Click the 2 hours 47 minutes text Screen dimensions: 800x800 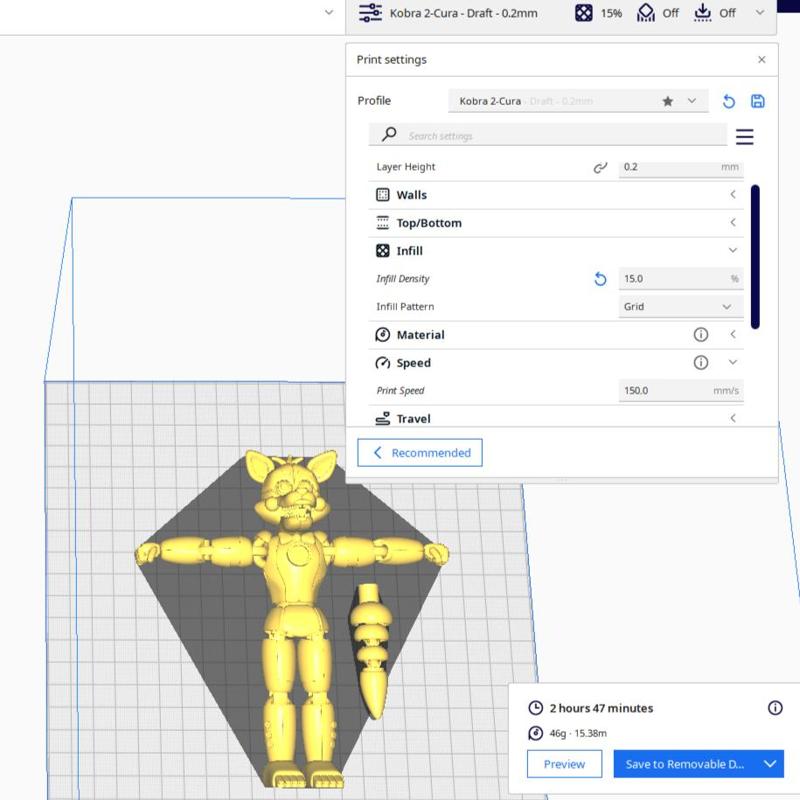601,708
